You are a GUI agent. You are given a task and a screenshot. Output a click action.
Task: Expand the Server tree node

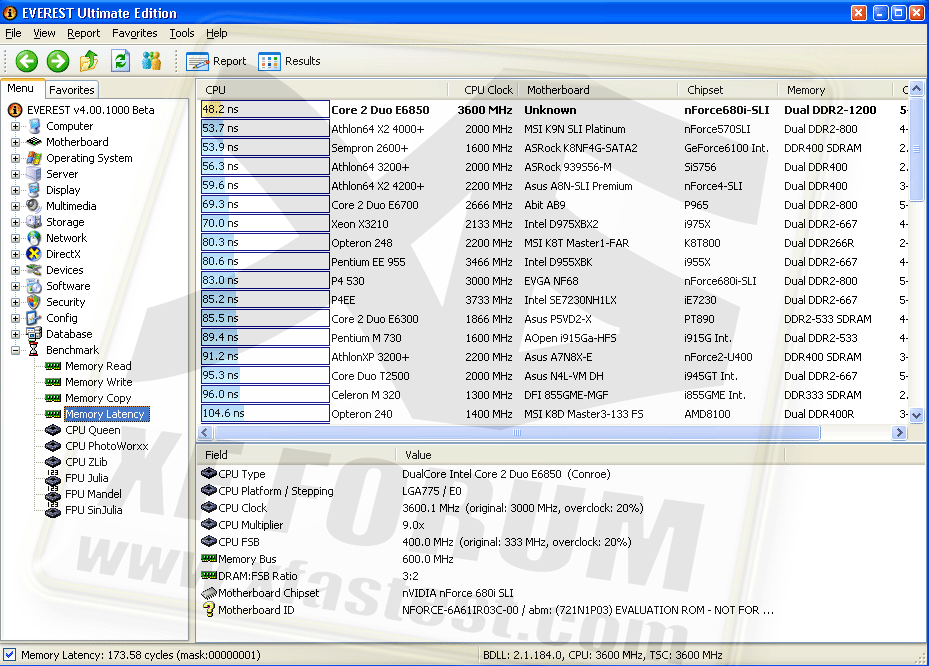[x=15, y=174]
